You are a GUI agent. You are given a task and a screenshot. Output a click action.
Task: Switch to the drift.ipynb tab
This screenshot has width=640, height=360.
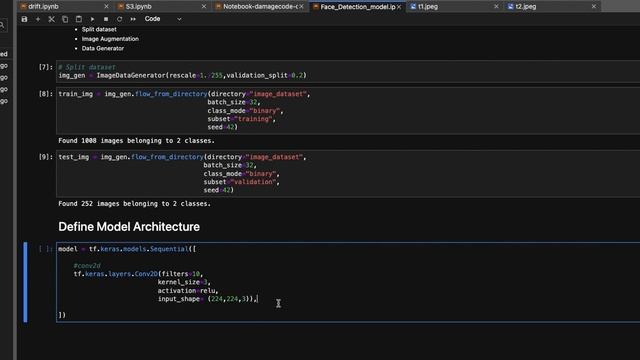click(43, 7)
